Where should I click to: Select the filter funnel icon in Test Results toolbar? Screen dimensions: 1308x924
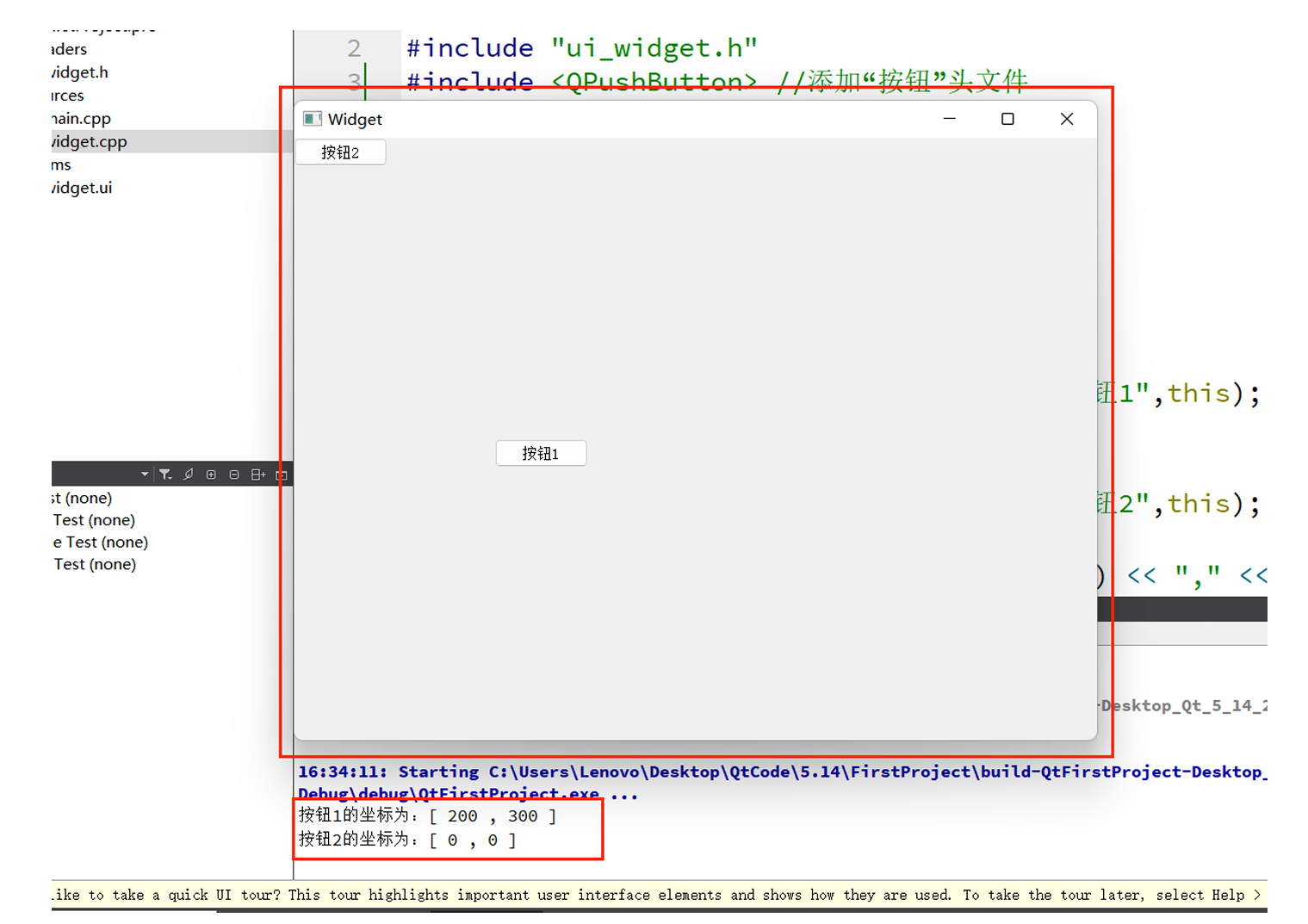pos(164,474)
